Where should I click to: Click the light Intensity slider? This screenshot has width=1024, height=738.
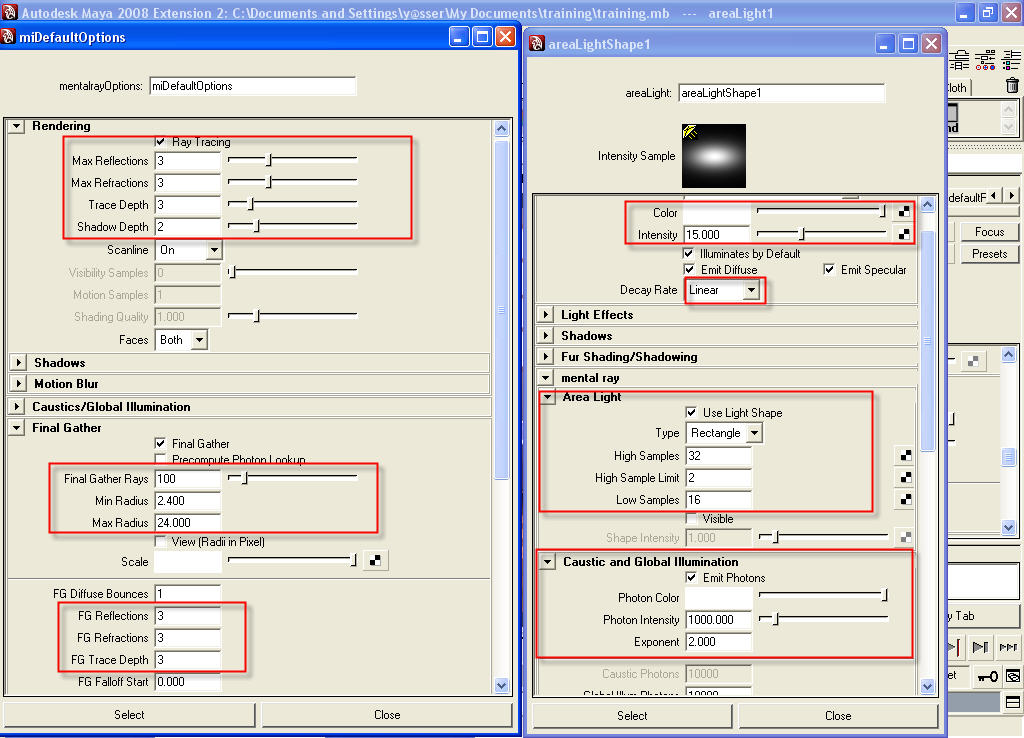tap(822, 233)
